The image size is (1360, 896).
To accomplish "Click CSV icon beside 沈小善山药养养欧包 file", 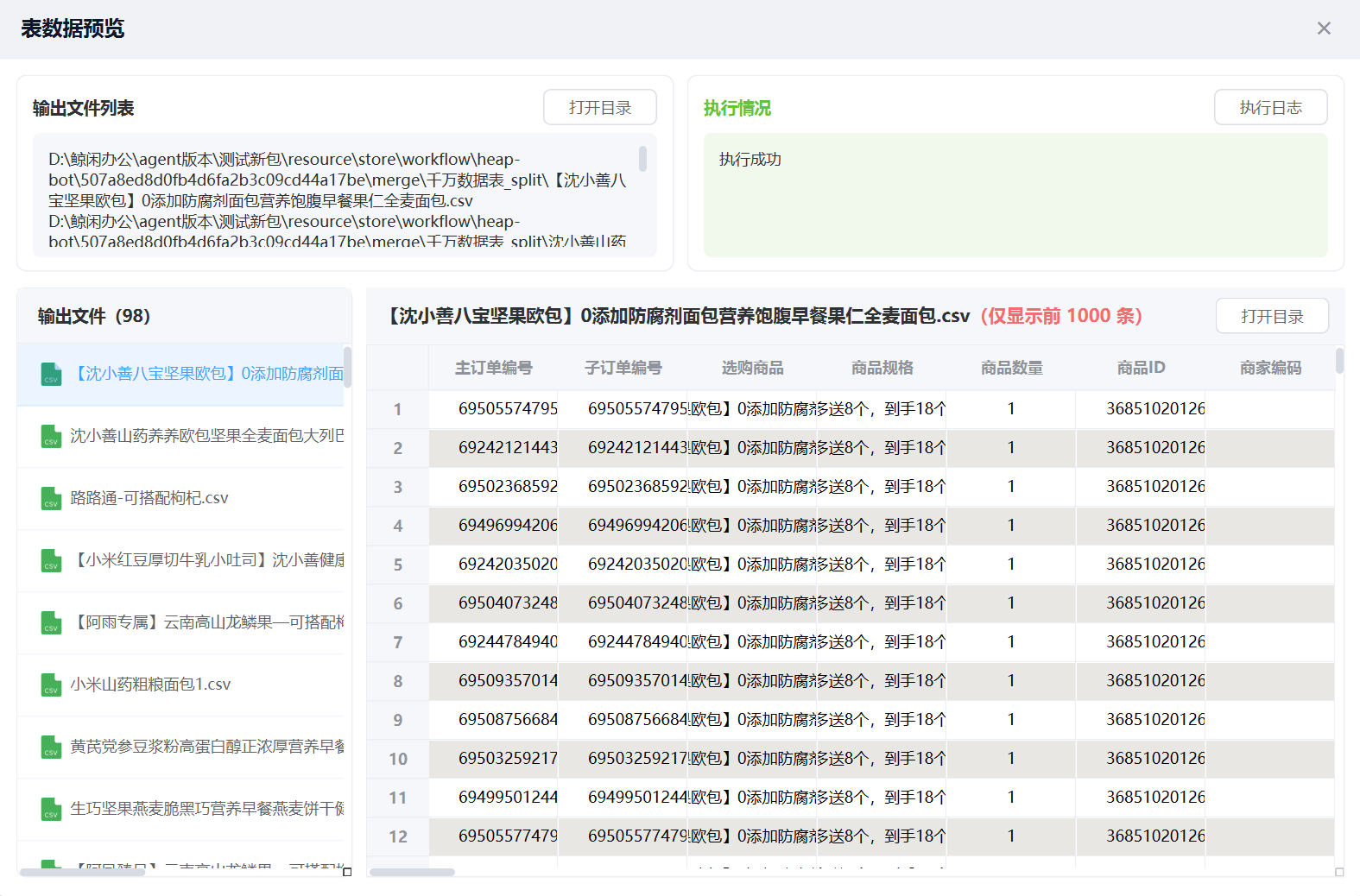I will coord(51,437).
